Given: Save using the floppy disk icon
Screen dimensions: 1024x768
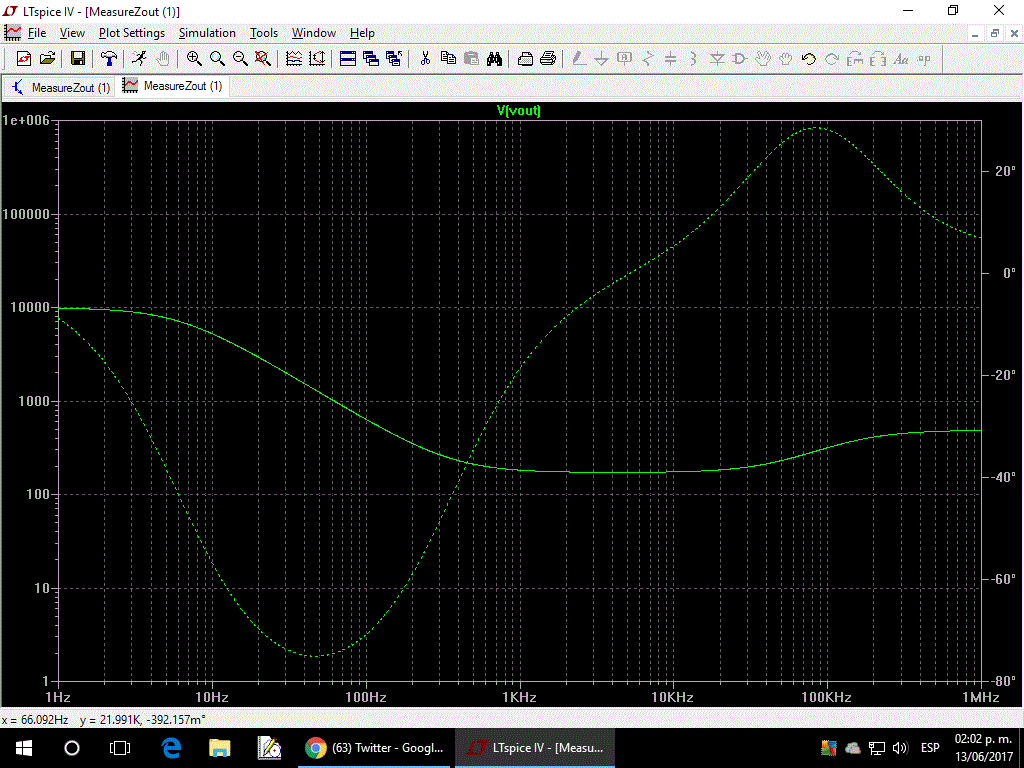Looking at the screenshot, I should click(x=78, y=59).
